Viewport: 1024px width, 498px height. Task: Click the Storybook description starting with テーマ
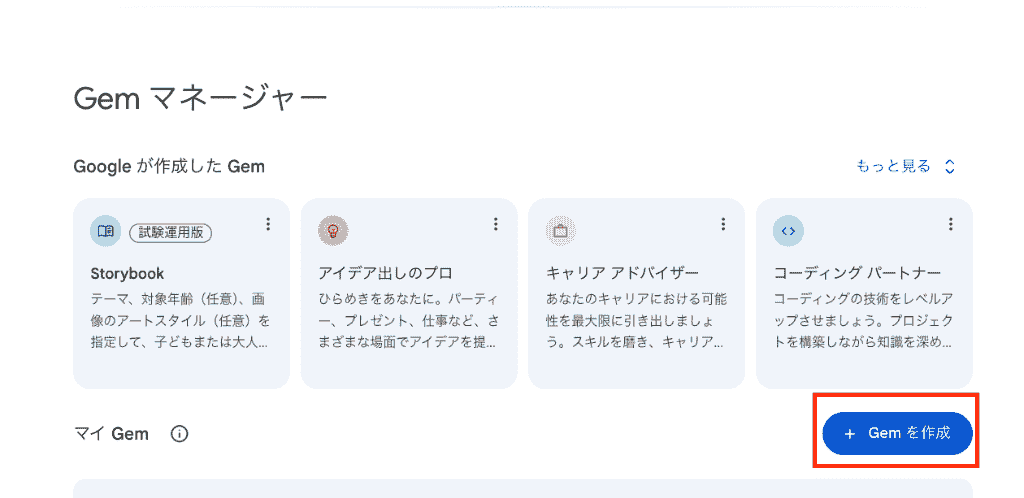pos(180,320)
